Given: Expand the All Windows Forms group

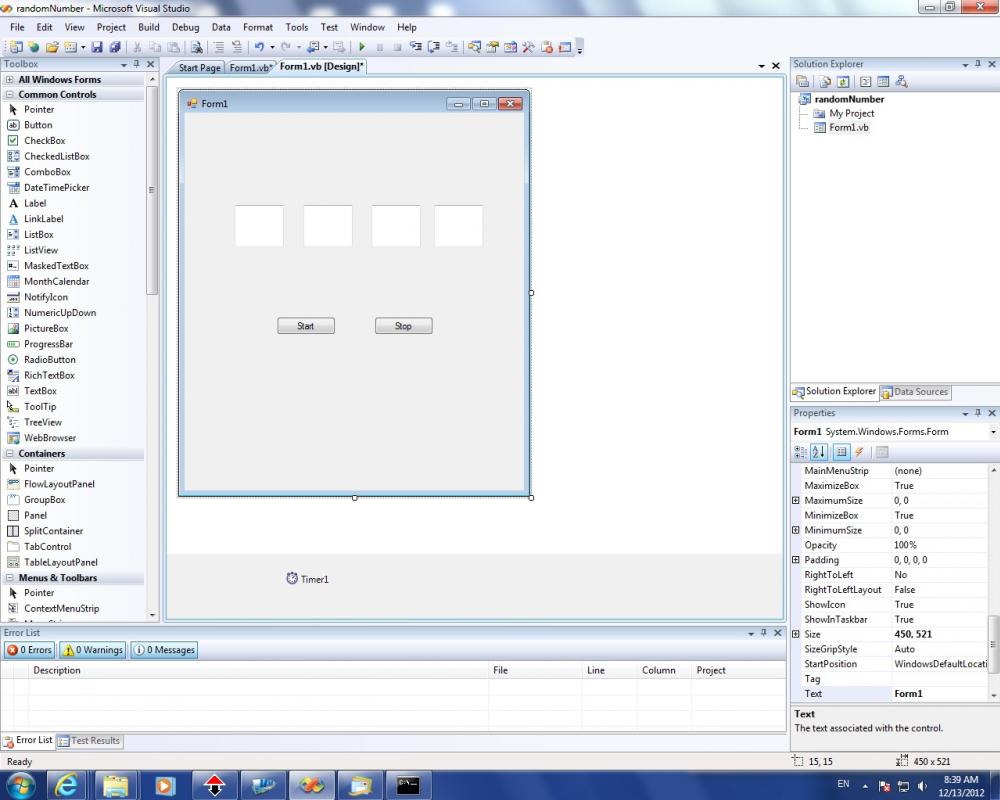Looking at the screenshot, I should pyautogui.click(x=10, y=80).
